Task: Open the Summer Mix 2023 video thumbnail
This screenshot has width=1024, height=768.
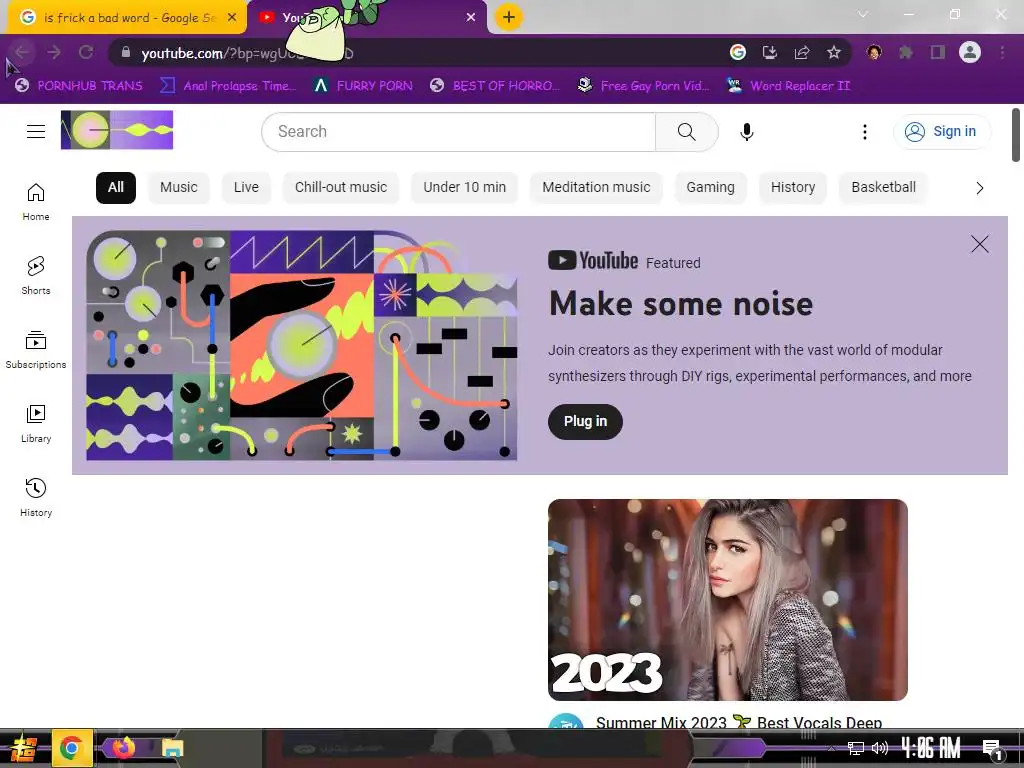Action: [x=728, y=600]
